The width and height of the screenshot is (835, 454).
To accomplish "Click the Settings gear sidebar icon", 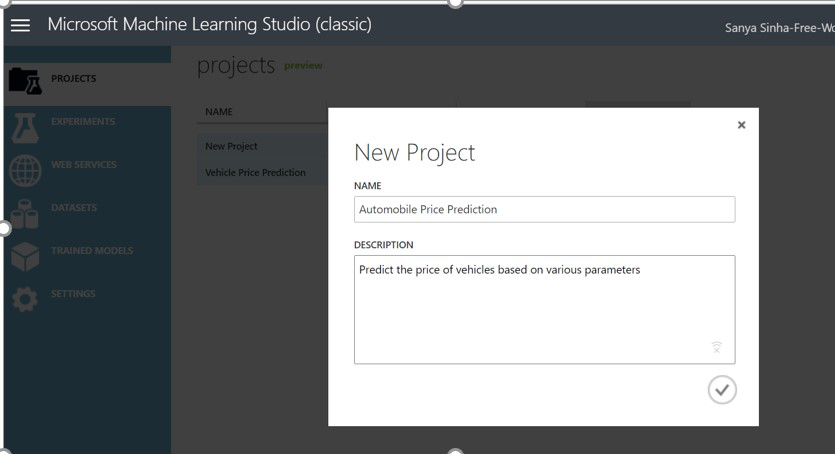I will point(24,298).
